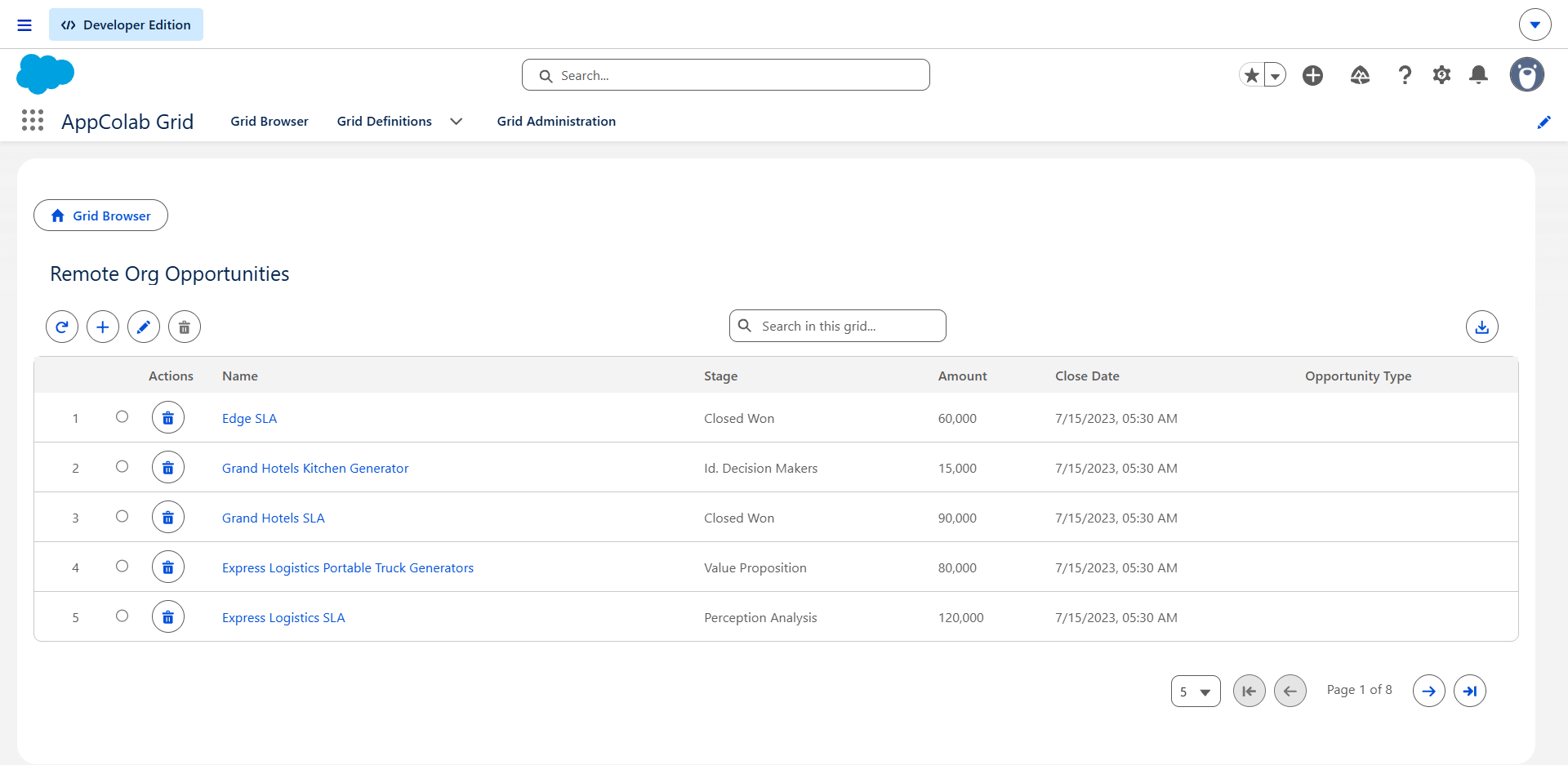Open the Notifications bell
This screenshot has height=765, width=1568.
1478,75
